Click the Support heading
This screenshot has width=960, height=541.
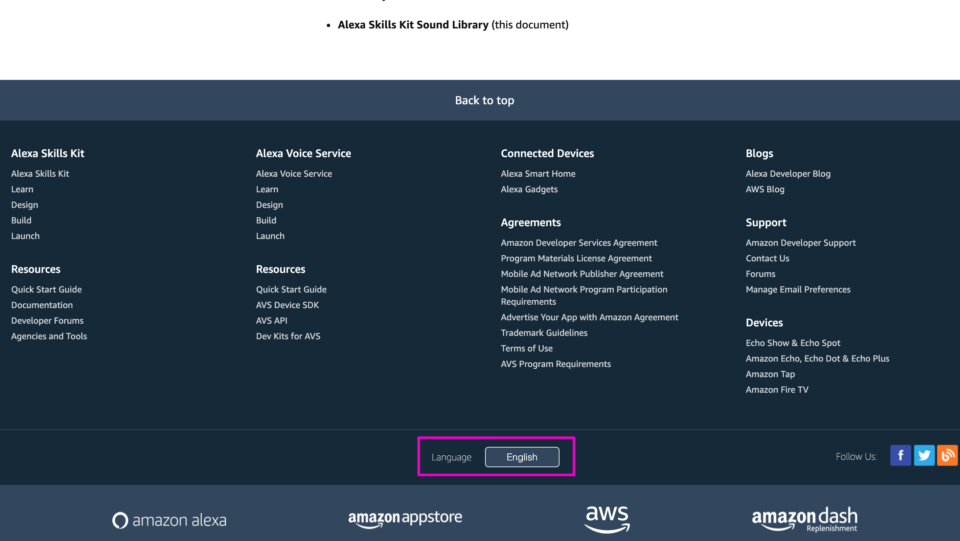pyautogui.click(x=766, y=223)
